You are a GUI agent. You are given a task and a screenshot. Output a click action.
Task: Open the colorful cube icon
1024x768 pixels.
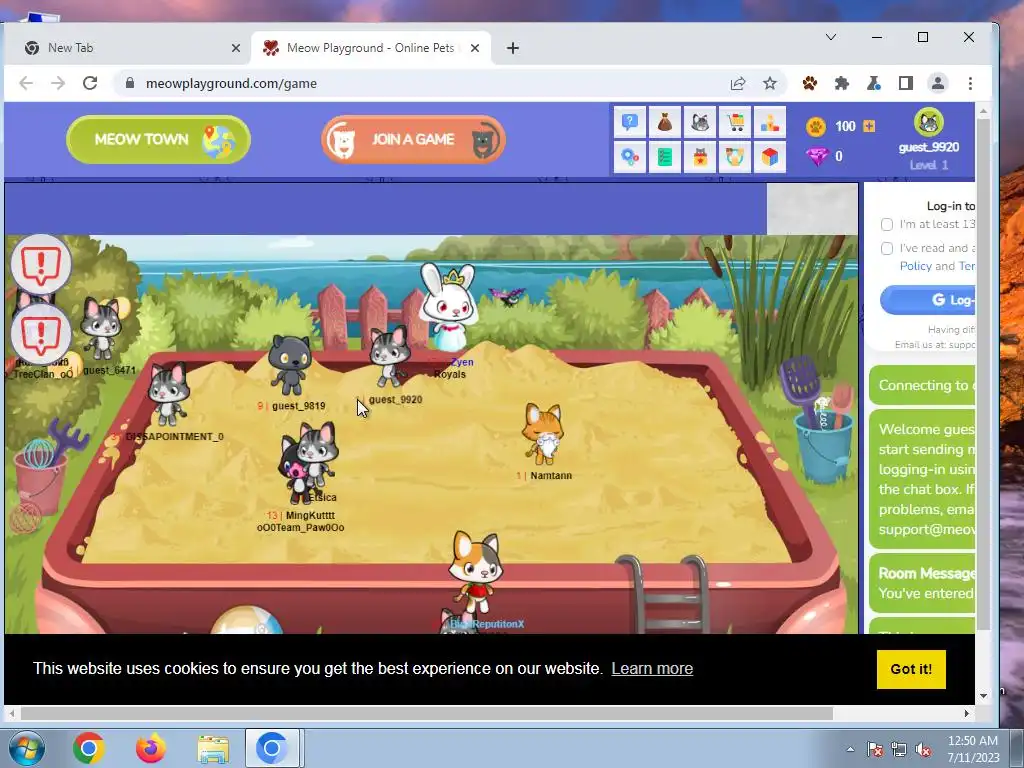pyautogui.click(x=770, y=157)
